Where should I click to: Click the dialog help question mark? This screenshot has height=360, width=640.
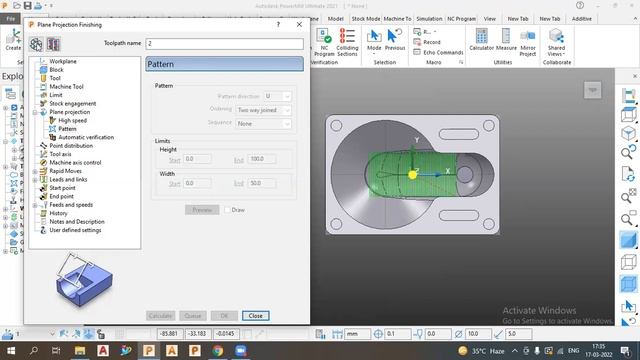(278, 24)
